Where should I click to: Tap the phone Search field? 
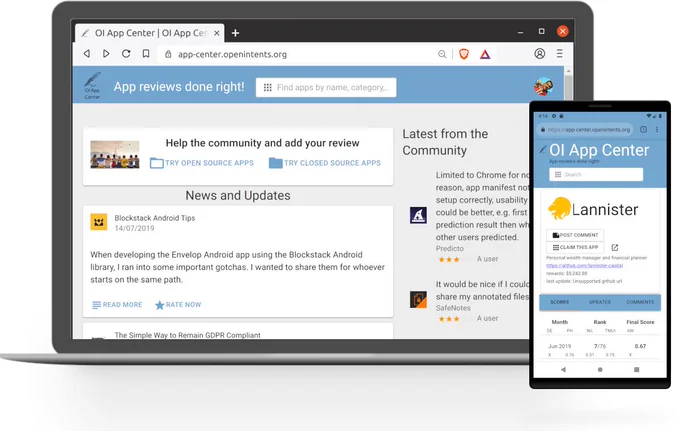[596, 174]
